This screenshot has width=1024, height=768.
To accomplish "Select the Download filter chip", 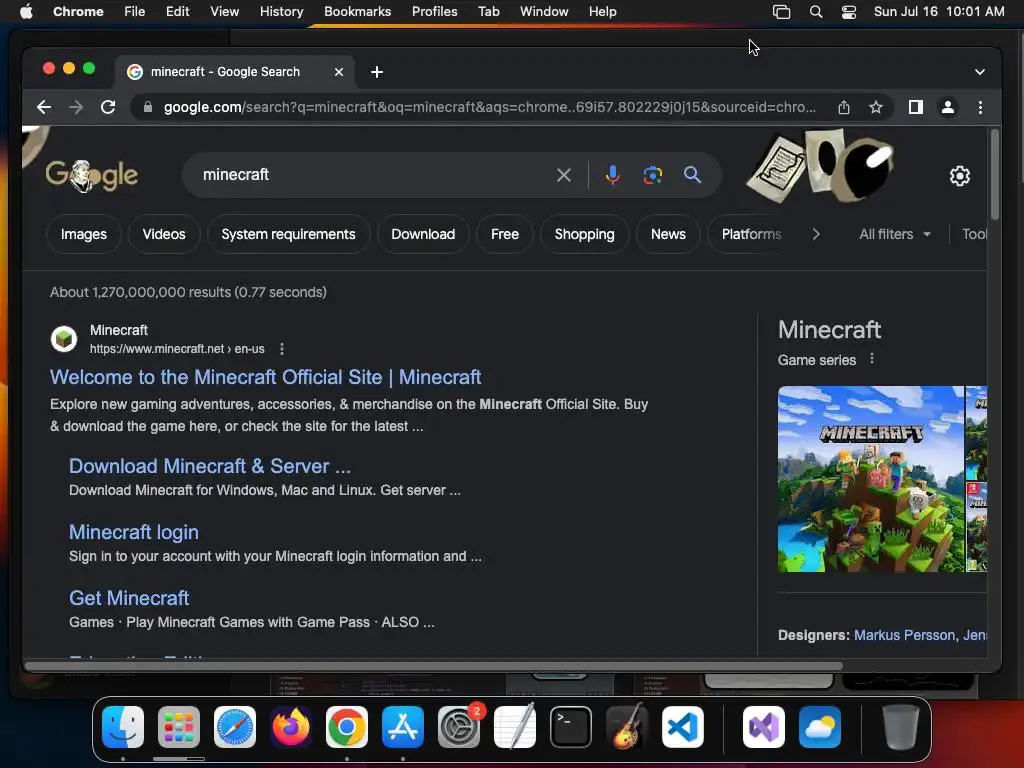I will (x=423, y=234).
